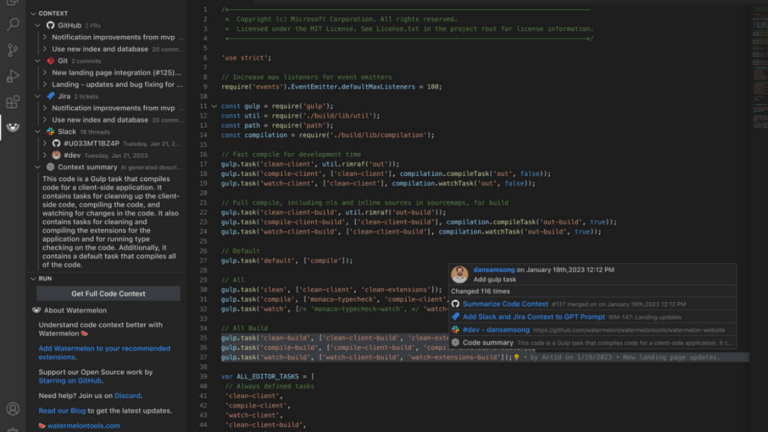Click the Context summary AI icon
Viewport: 768px width, 432px height.
click(50, 167)
